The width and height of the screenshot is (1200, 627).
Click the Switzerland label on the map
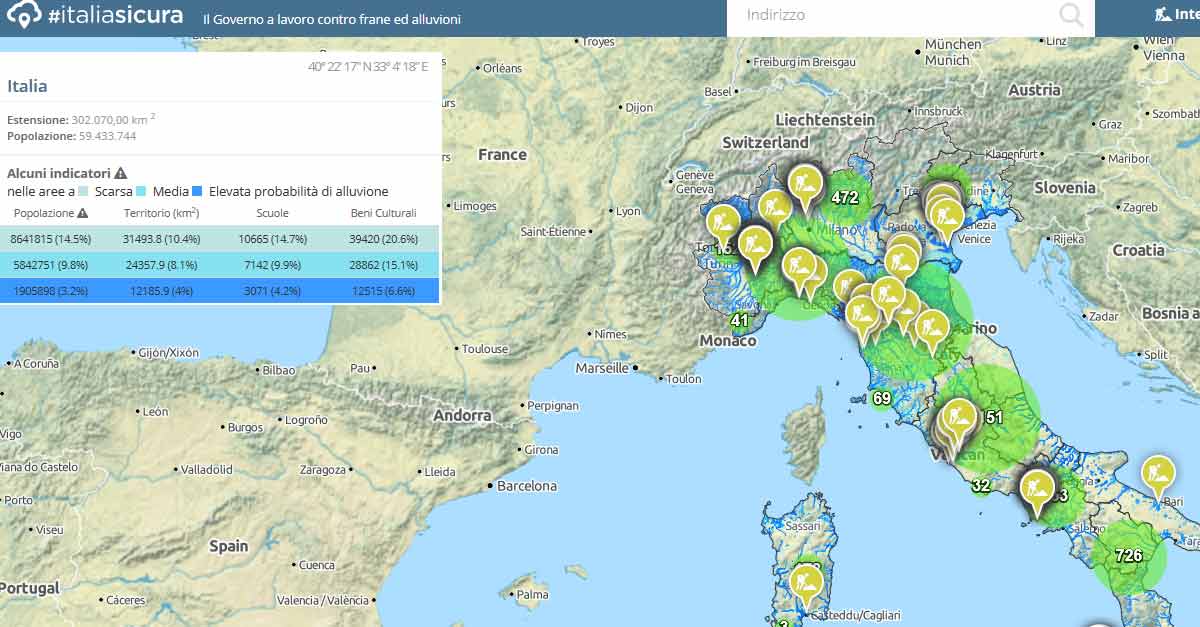(765, 143)
